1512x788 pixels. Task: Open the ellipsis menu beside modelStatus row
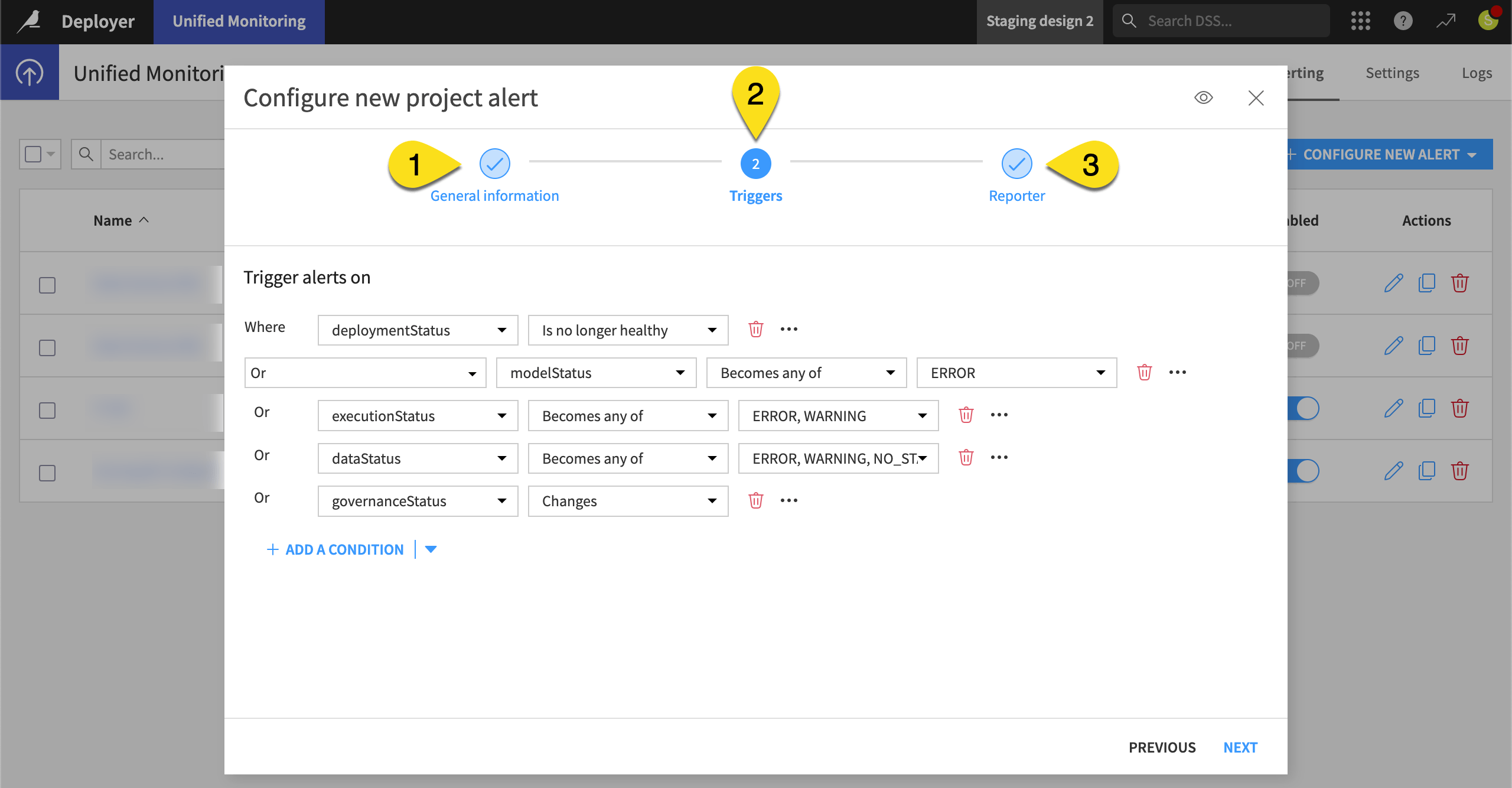click(1178, 372)
